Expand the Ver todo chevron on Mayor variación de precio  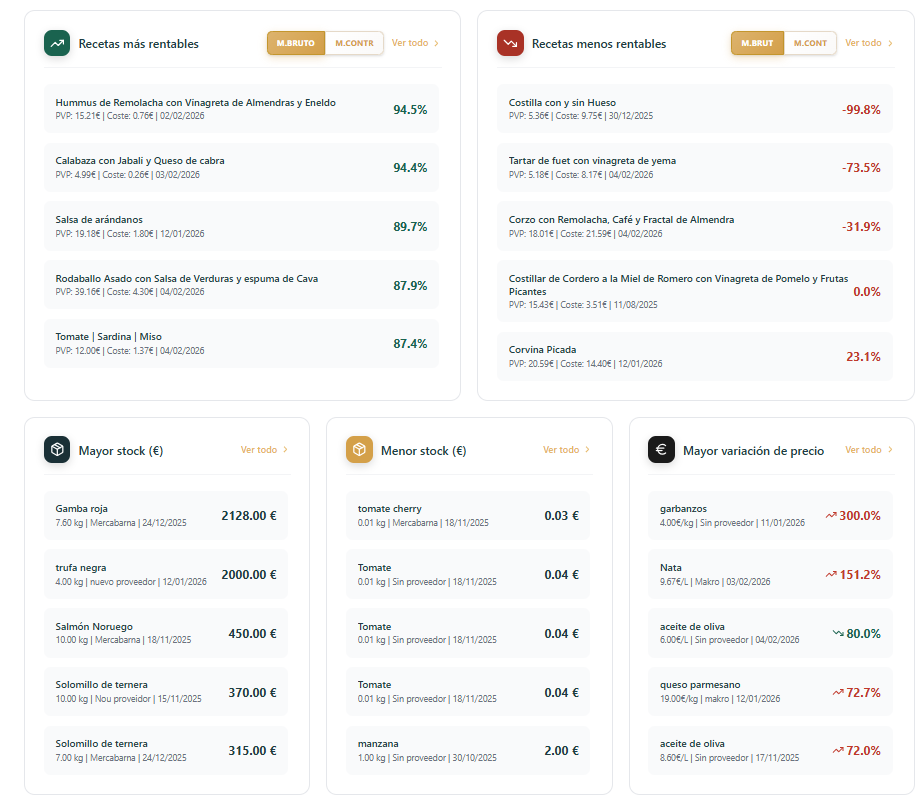click(x=891, y=450)
